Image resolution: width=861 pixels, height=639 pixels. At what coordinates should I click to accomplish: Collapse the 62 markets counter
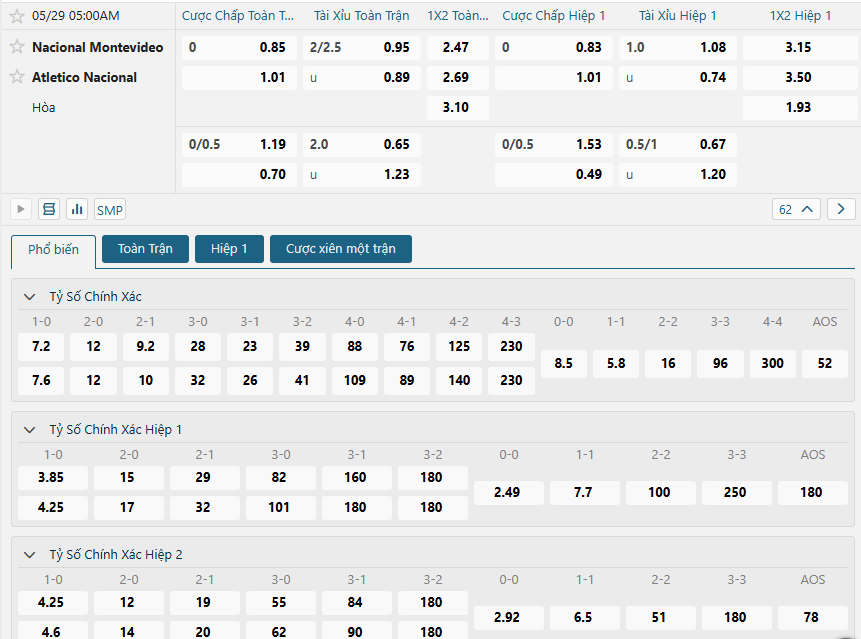796,209
